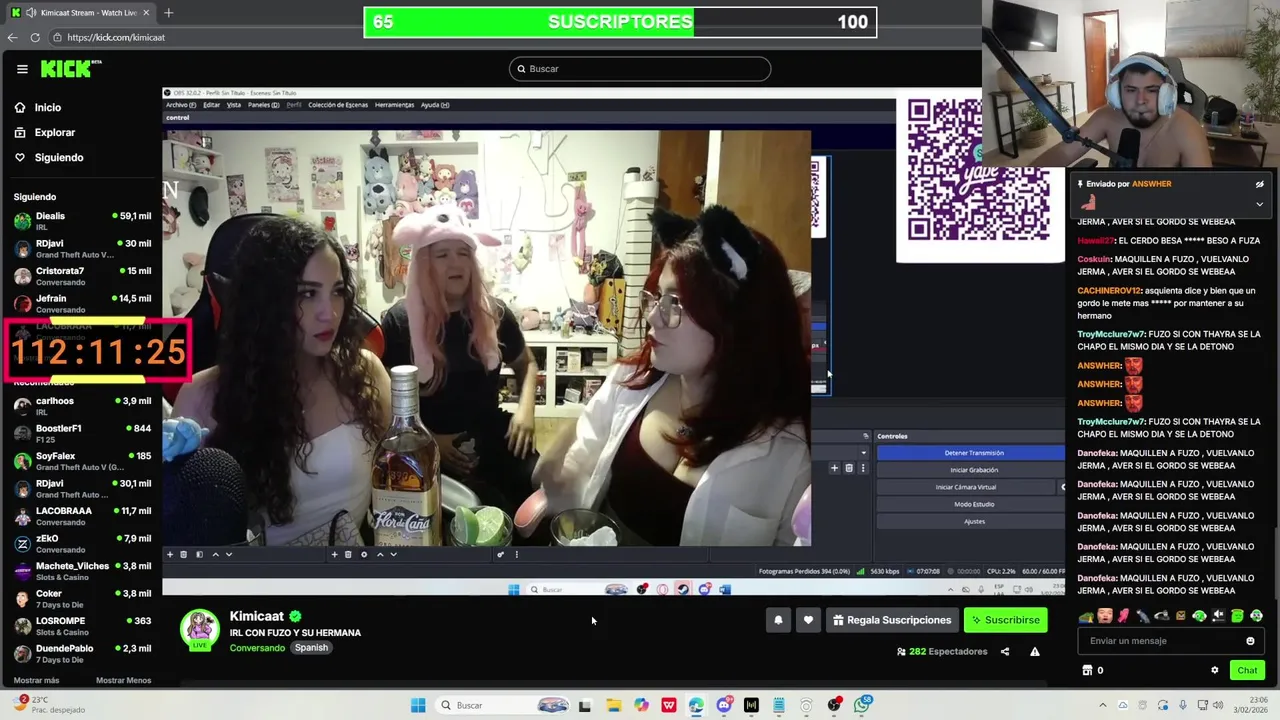Open carlhoos recommended channel

click(x=82, y=406)
